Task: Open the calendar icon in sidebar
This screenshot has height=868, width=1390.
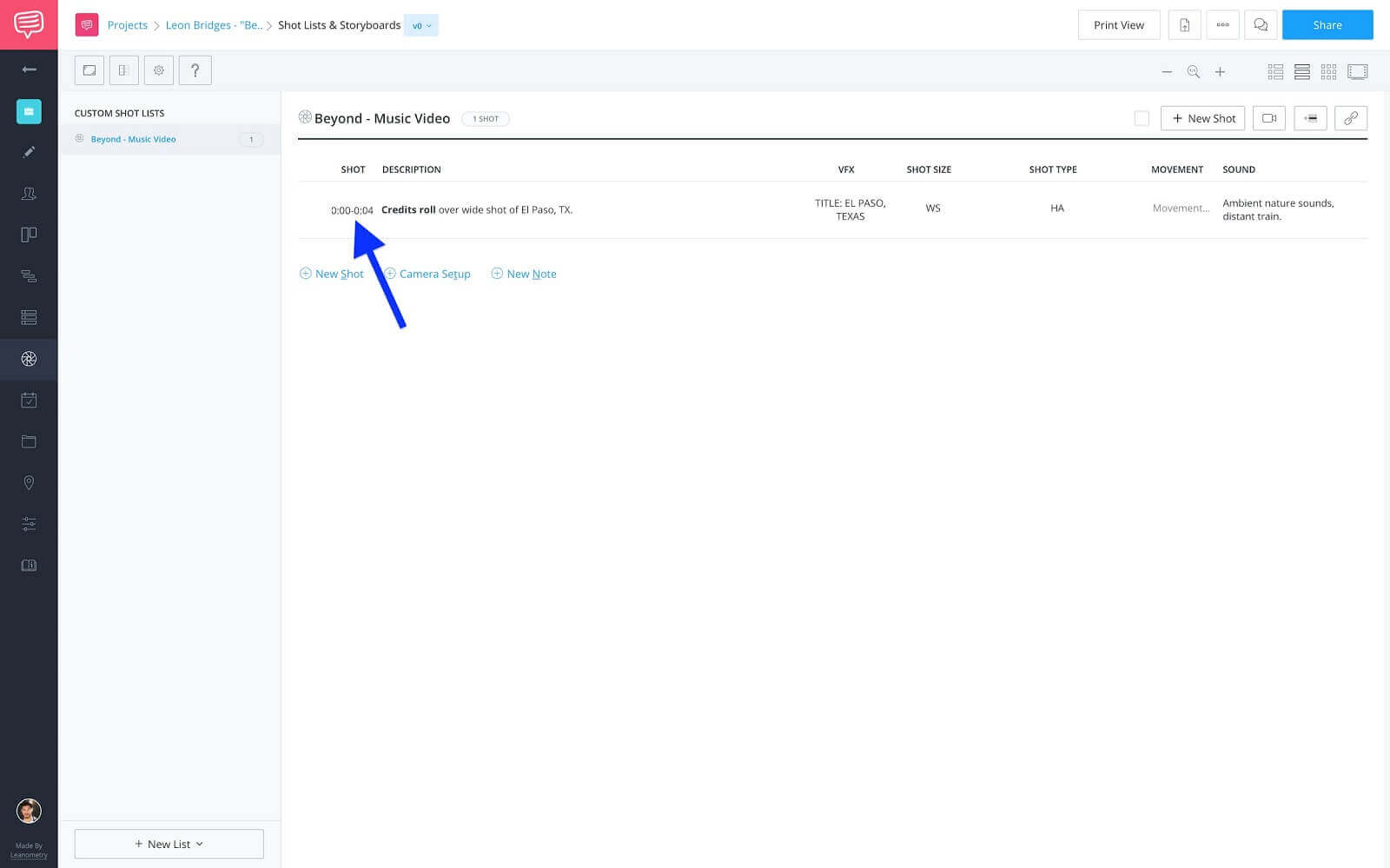Action: coord(29,401)
